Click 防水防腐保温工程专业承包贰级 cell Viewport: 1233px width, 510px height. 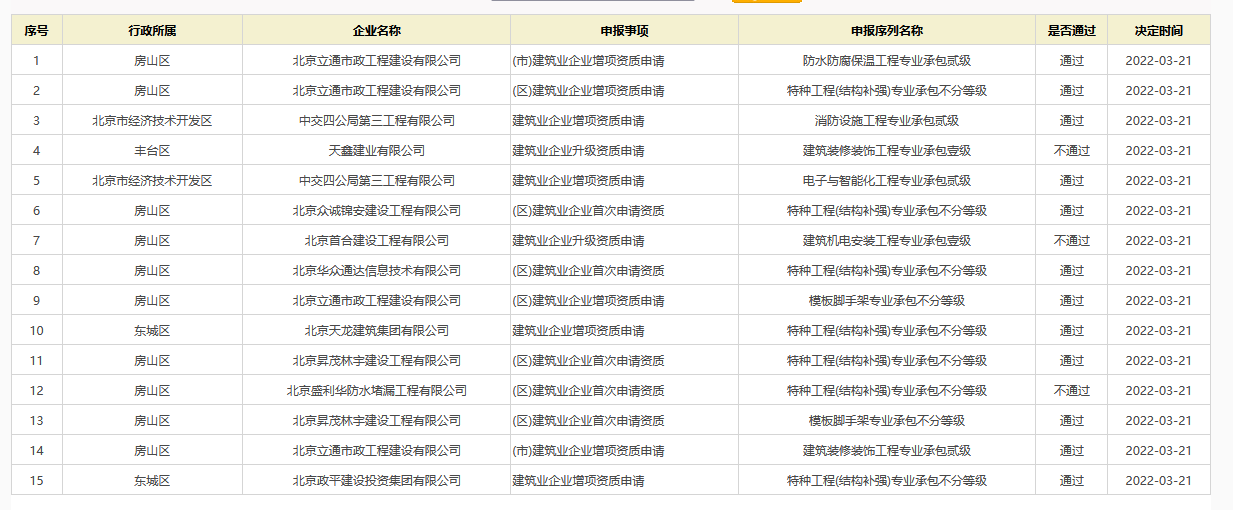pos(887,61)
